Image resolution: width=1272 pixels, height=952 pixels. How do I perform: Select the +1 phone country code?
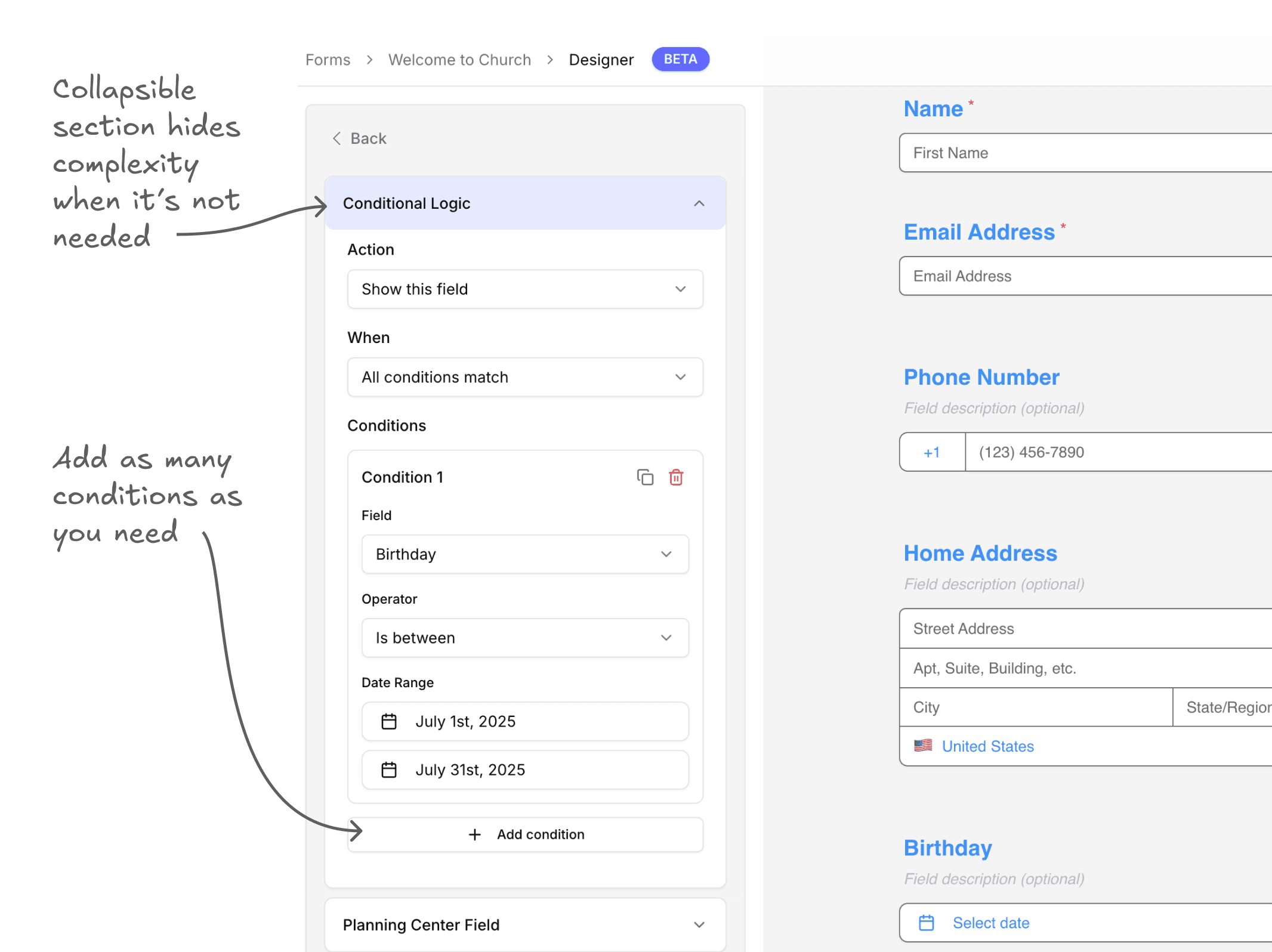pyautogui.click(x=932, y=452)
